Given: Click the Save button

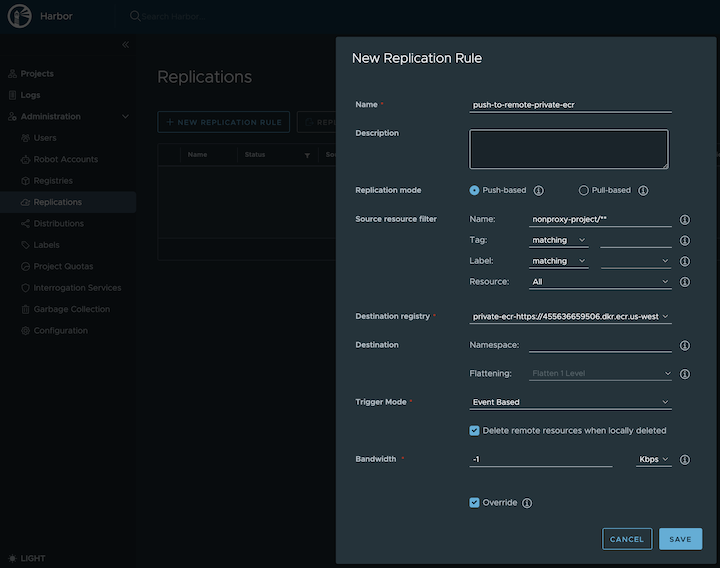Looking at the screenshot, I should click(x=680, y=539).
